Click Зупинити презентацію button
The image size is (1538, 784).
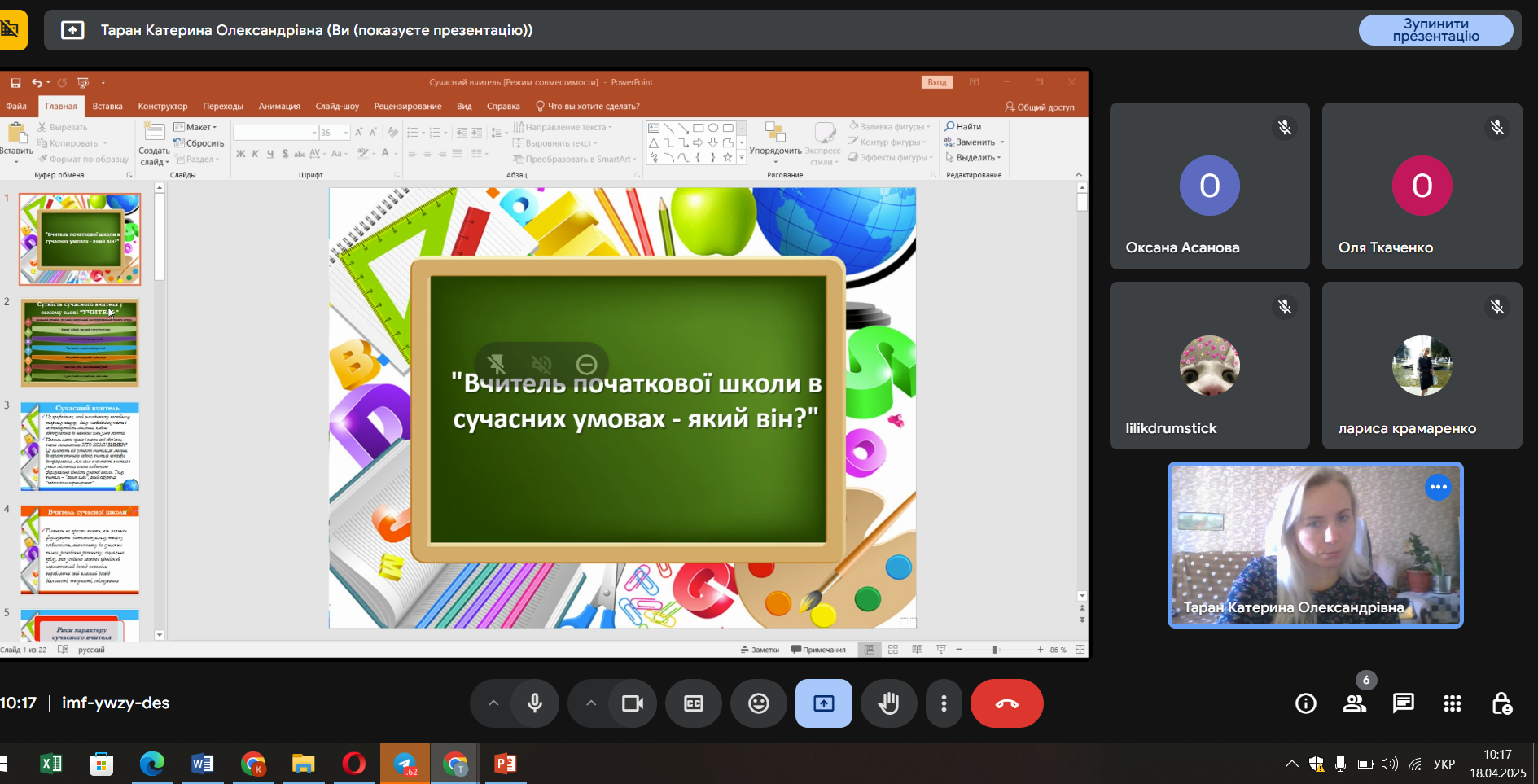coord(1435,30)
